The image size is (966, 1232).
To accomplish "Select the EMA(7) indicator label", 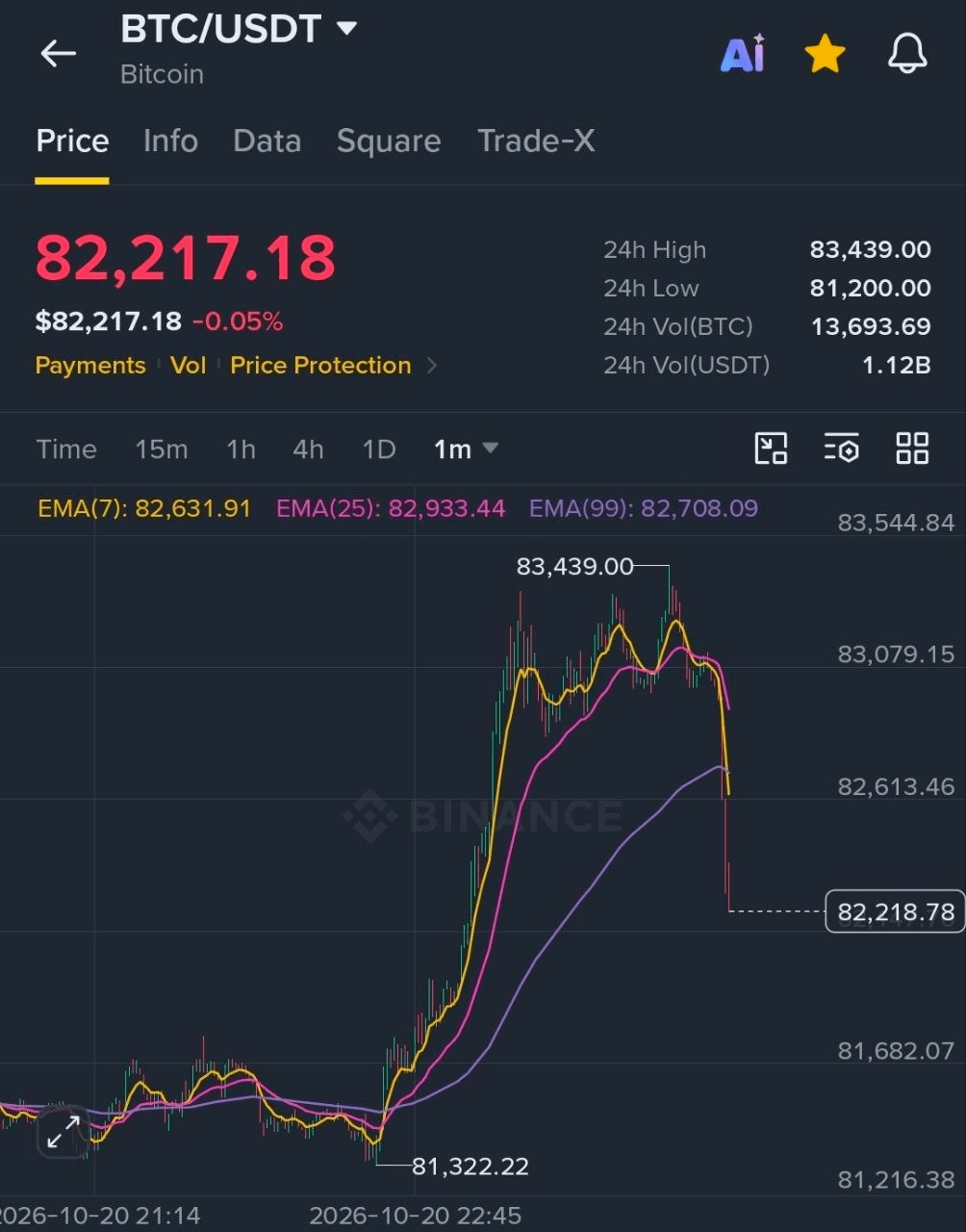I will (144, 508).
